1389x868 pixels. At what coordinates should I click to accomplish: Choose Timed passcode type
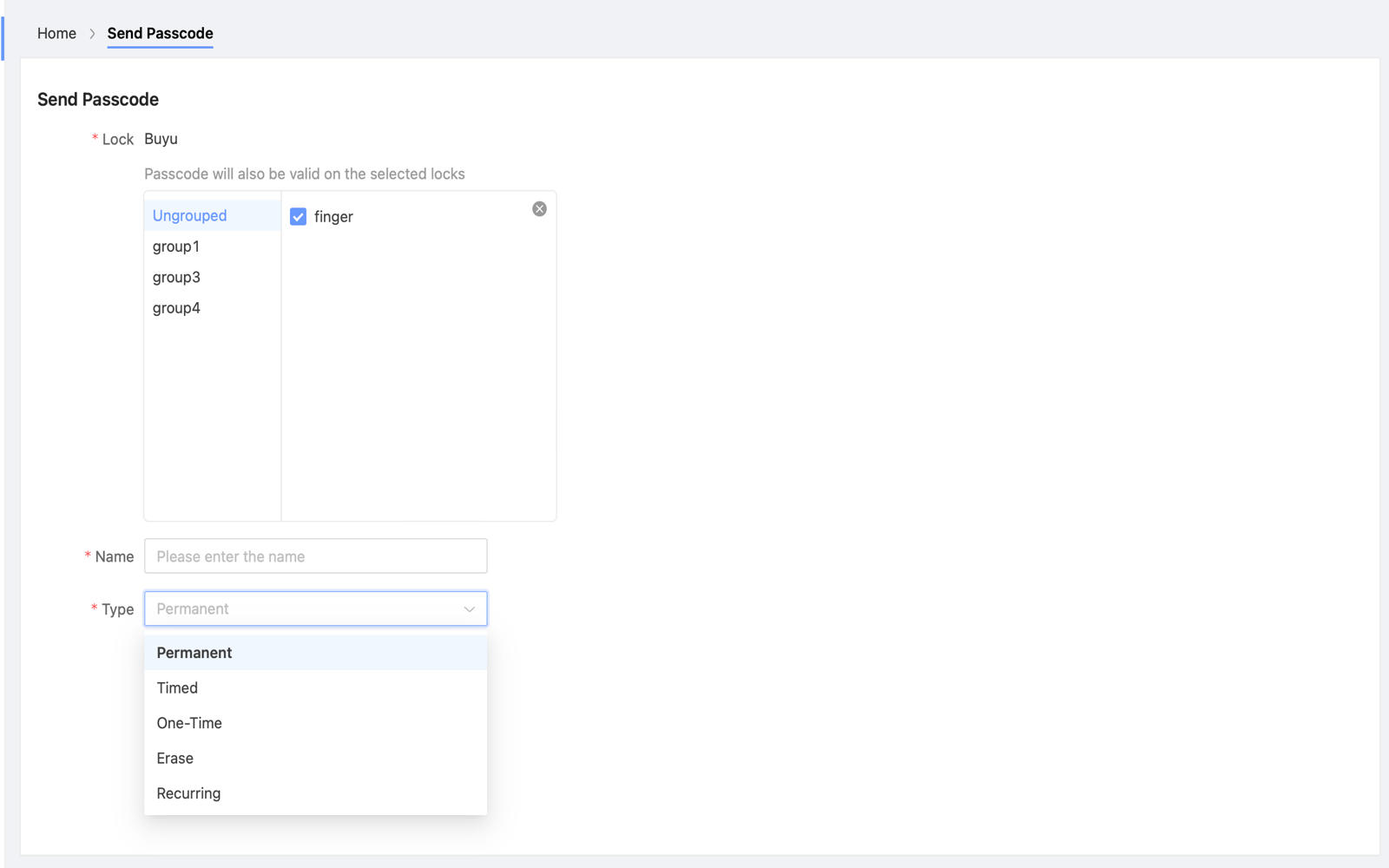tap(315, 688)
